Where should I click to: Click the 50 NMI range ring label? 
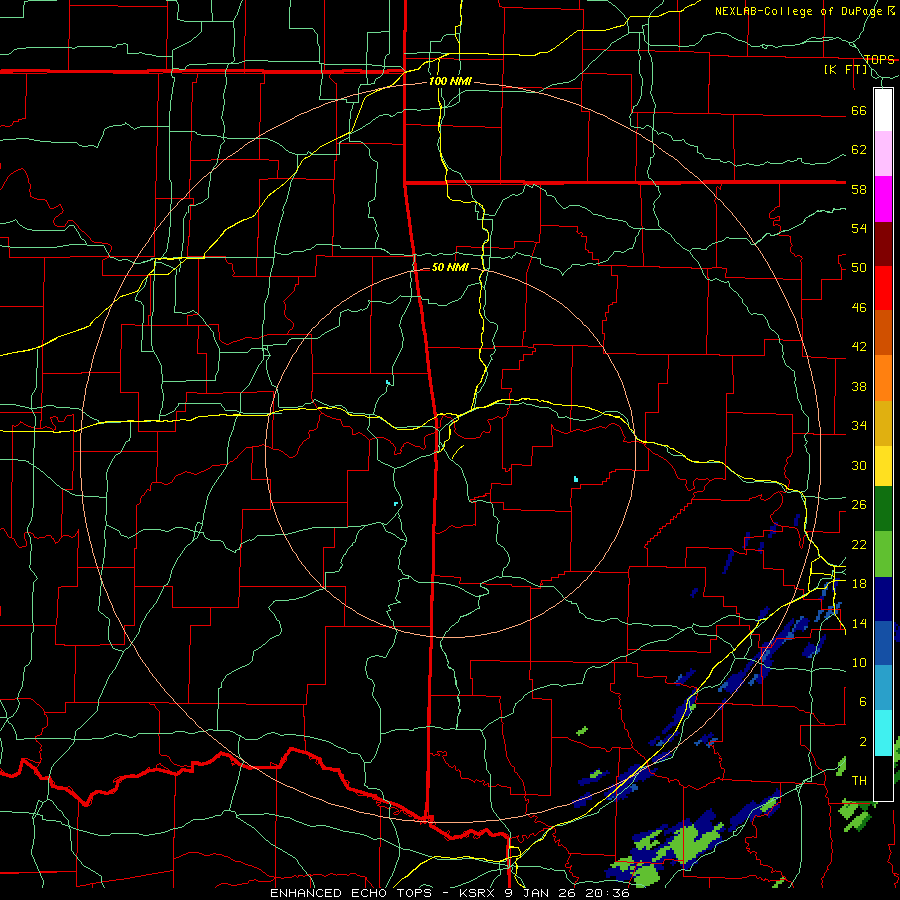(x=451, y=267)
